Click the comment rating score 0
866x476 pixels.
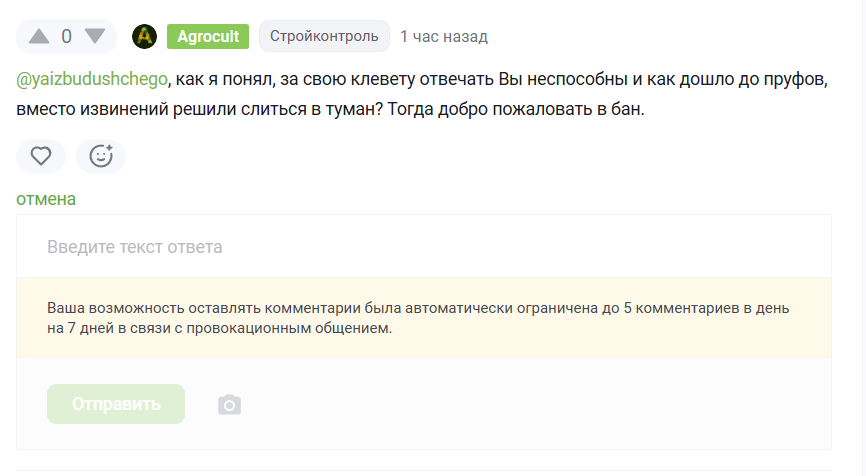[x=67, y=37]
